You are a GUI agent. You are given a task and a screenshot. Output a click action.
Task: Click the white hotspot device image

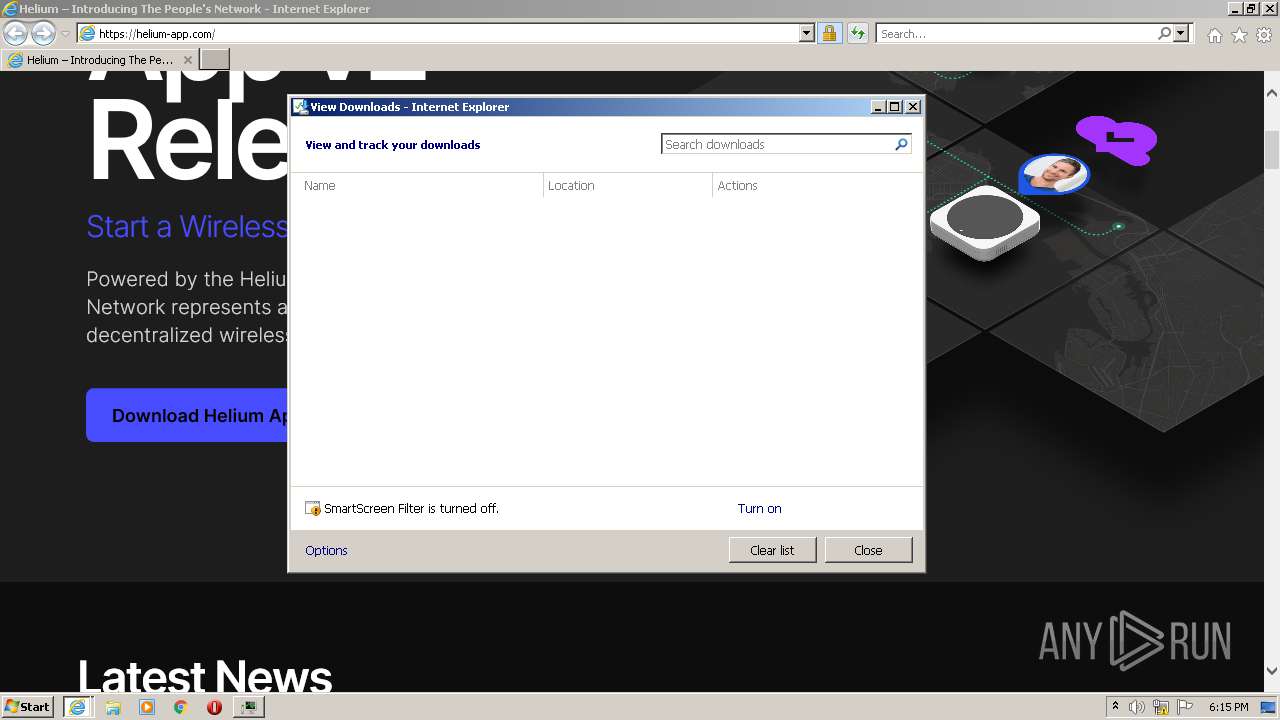pos(985,222)
